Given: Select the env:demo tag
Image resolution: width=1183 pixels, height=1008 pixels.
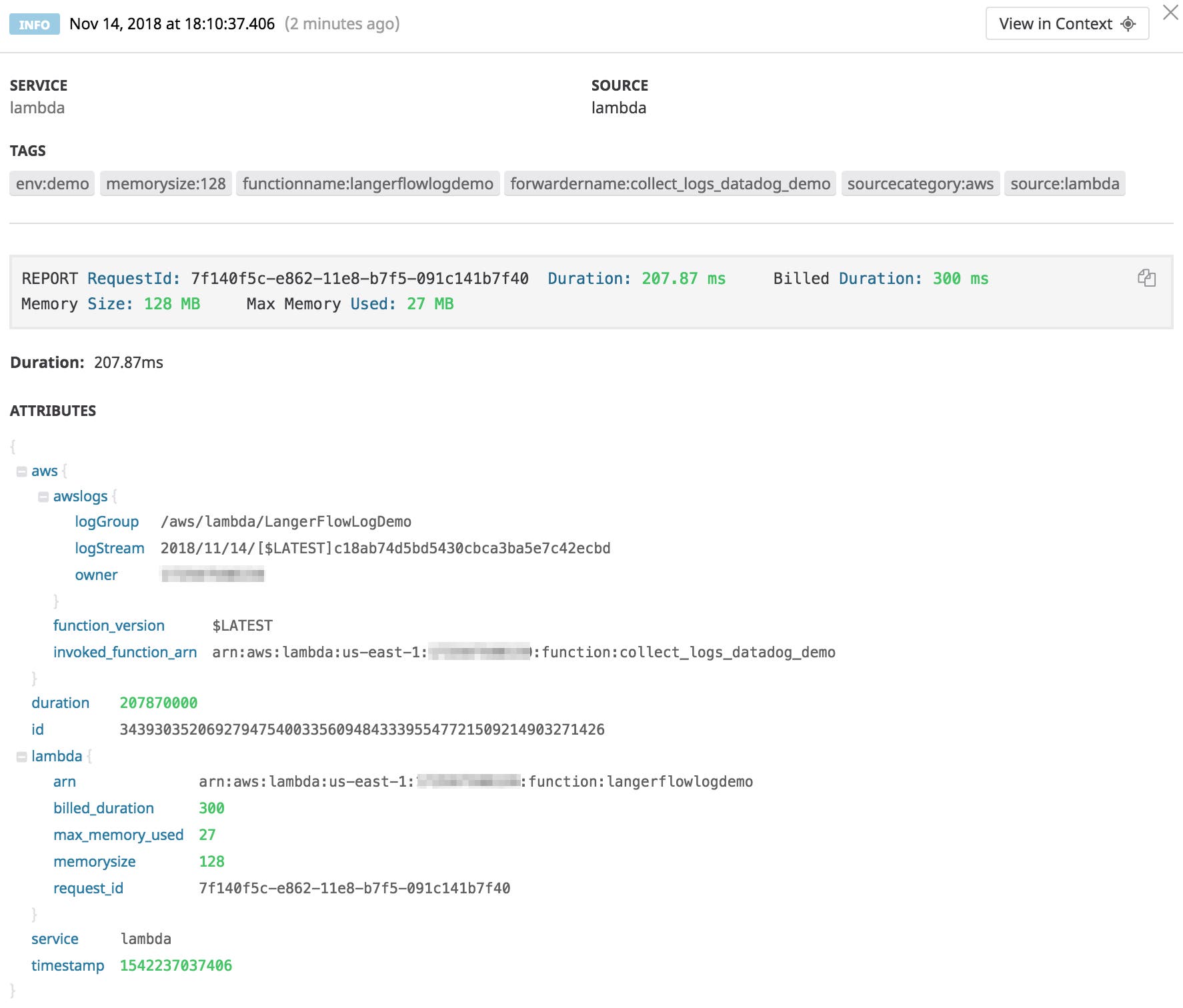Looking at the screenshot, I should pyautogui.click(x=51, y=183).
